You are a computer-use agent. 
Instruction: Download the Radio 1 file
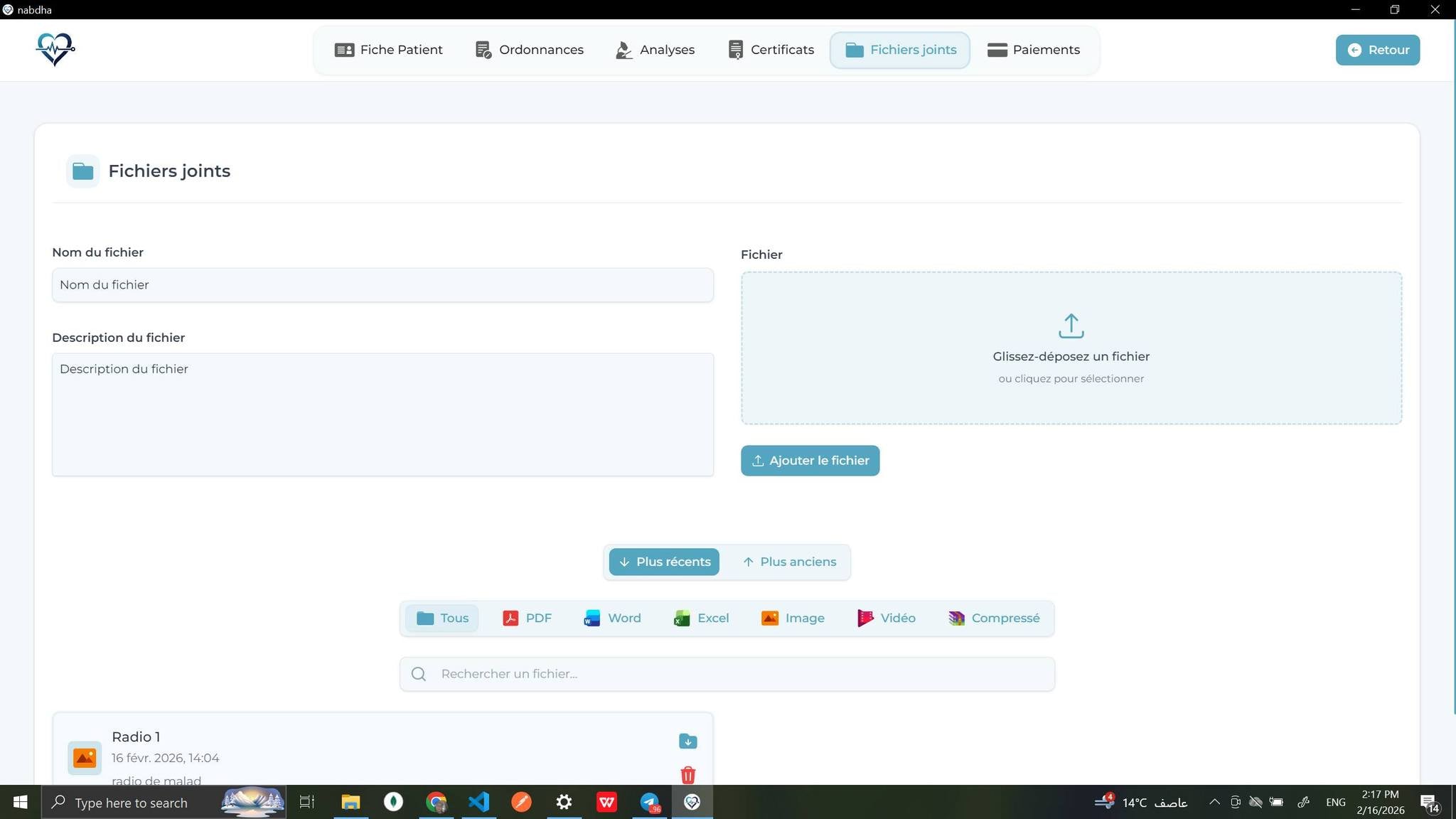687,741
